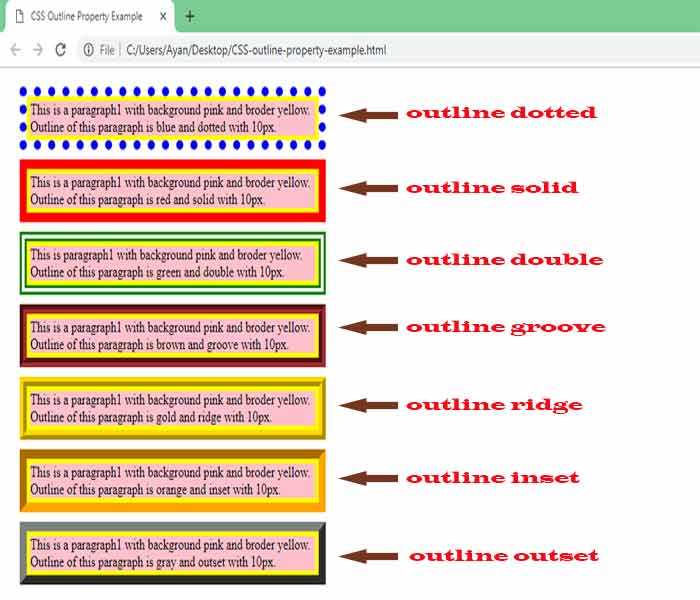The image size is (700, 600).
Task: Click the page icon on the tab
Action: 18,17
